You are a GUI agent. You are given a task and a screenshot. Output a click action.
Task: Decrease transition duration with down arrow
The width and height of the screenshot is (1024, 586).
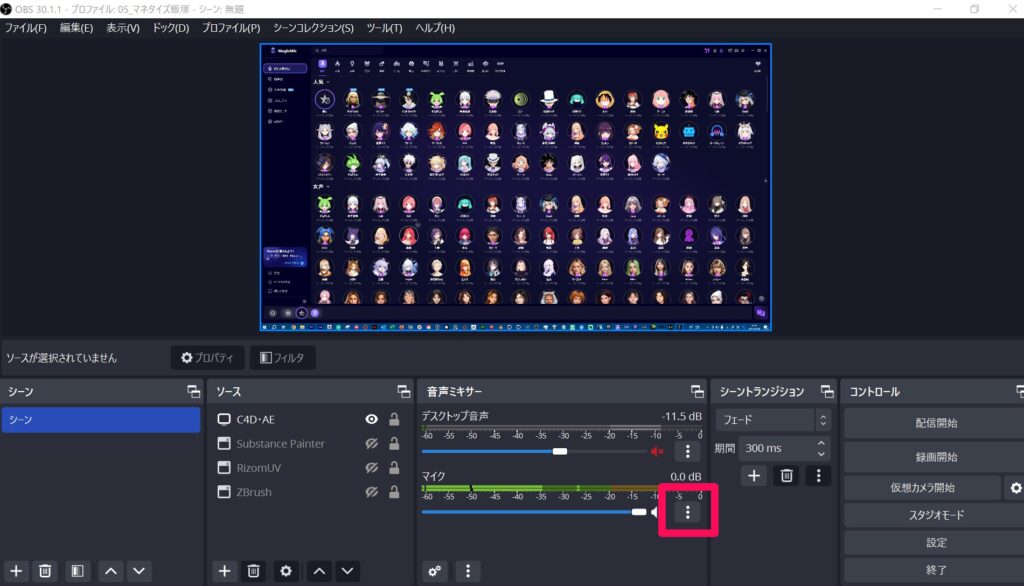pyautogui.click(x=821, y=453)
